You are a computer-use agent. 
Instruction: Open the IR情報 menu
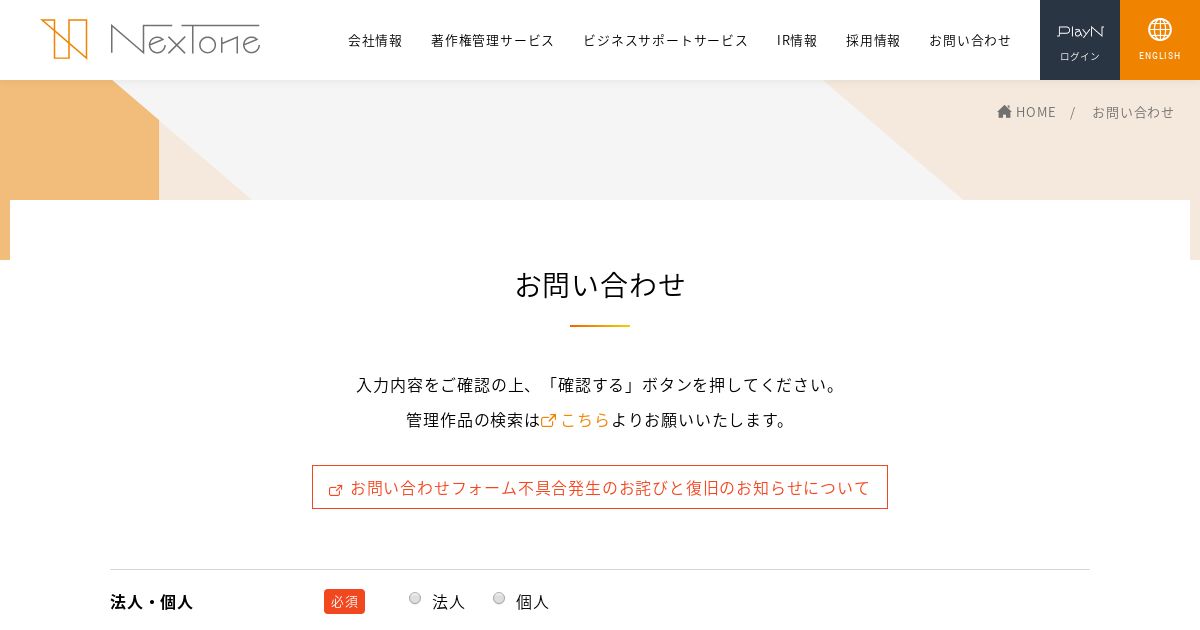click(797, 40)
